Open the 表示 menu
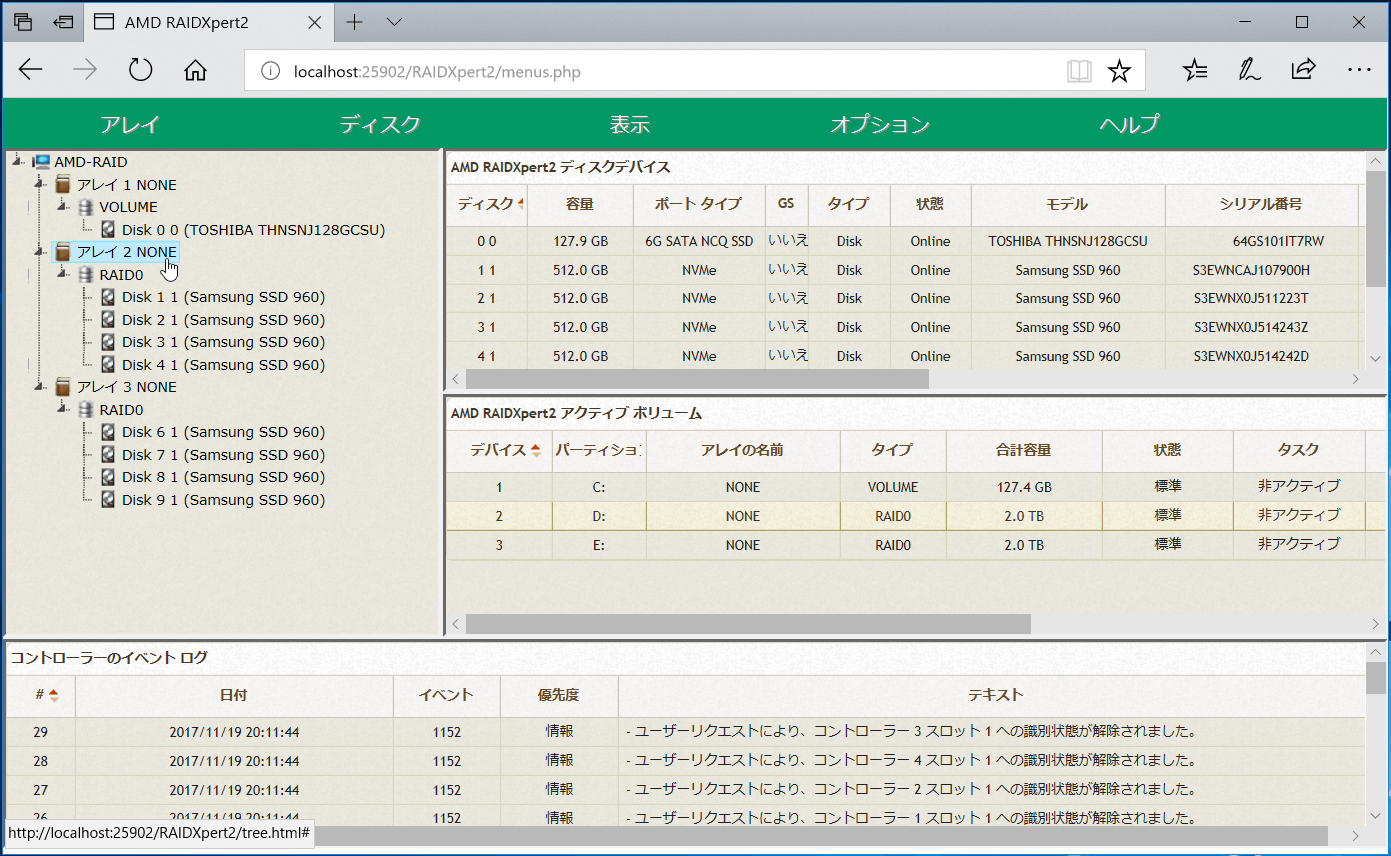This screenshot has height=856, width=1391. click(630, 125)
